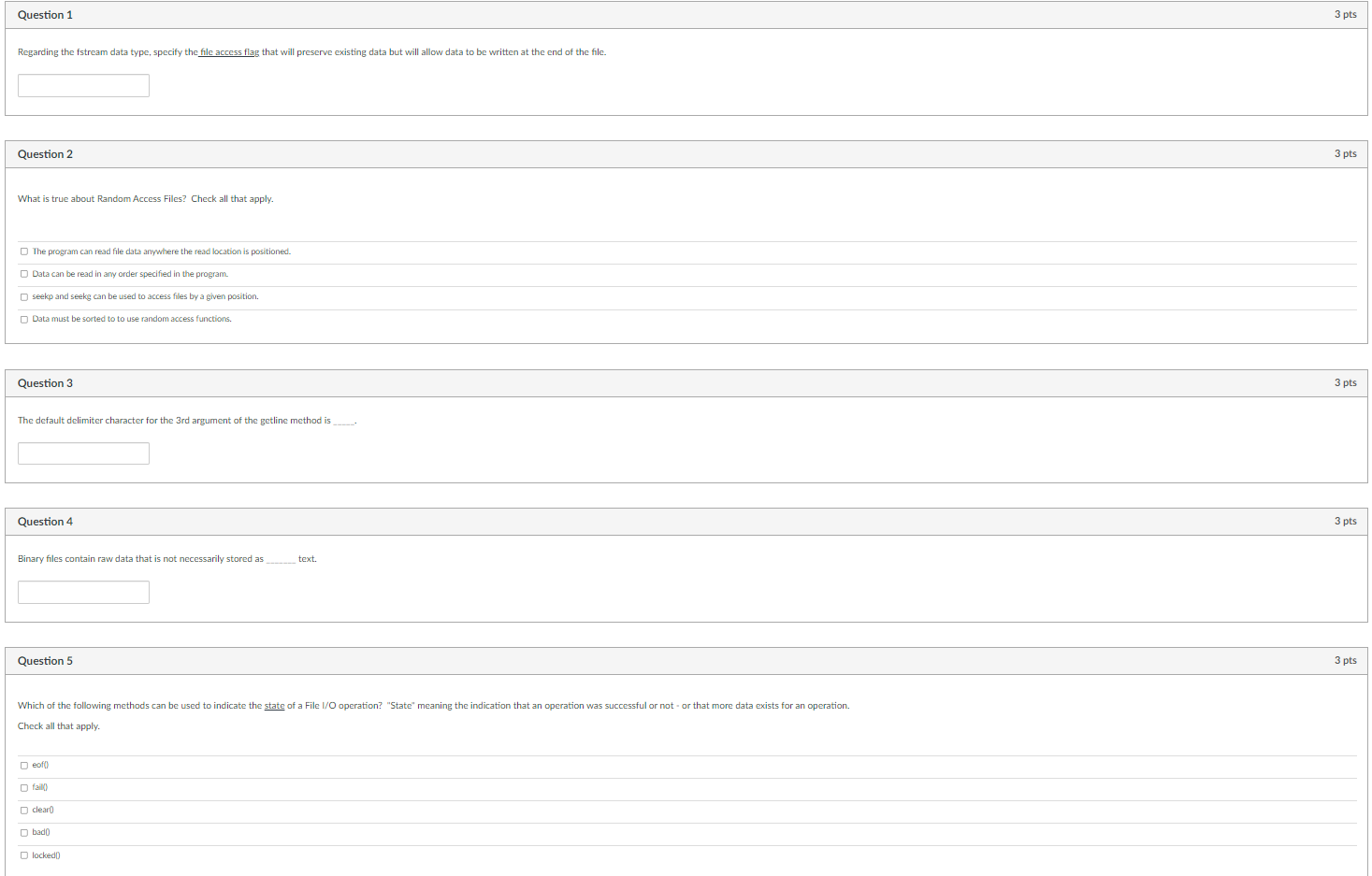The image size is (1372, 876).
Task: Click the answer field for Question 1
Action: pyautogui.click(x=83, y=85)
